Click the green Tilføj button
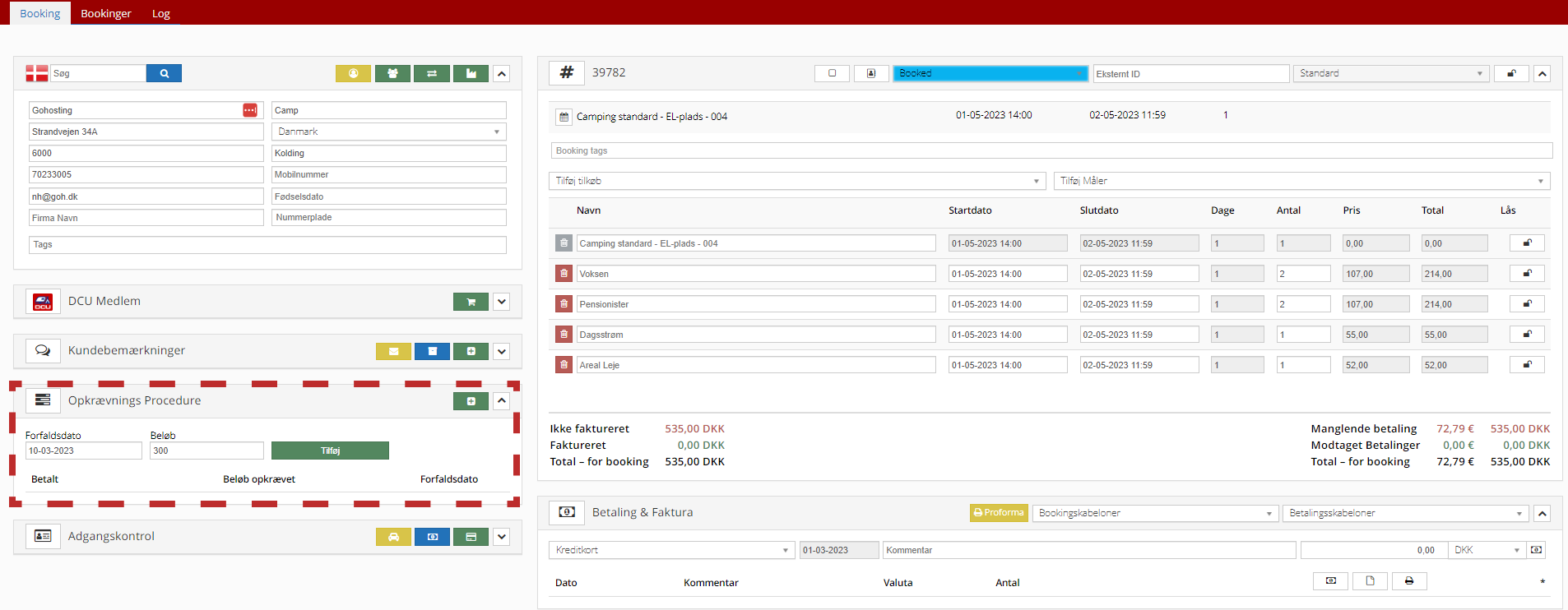Viewport: 1568px width, 610px height. pyautogui.click(x=330, y=451)
